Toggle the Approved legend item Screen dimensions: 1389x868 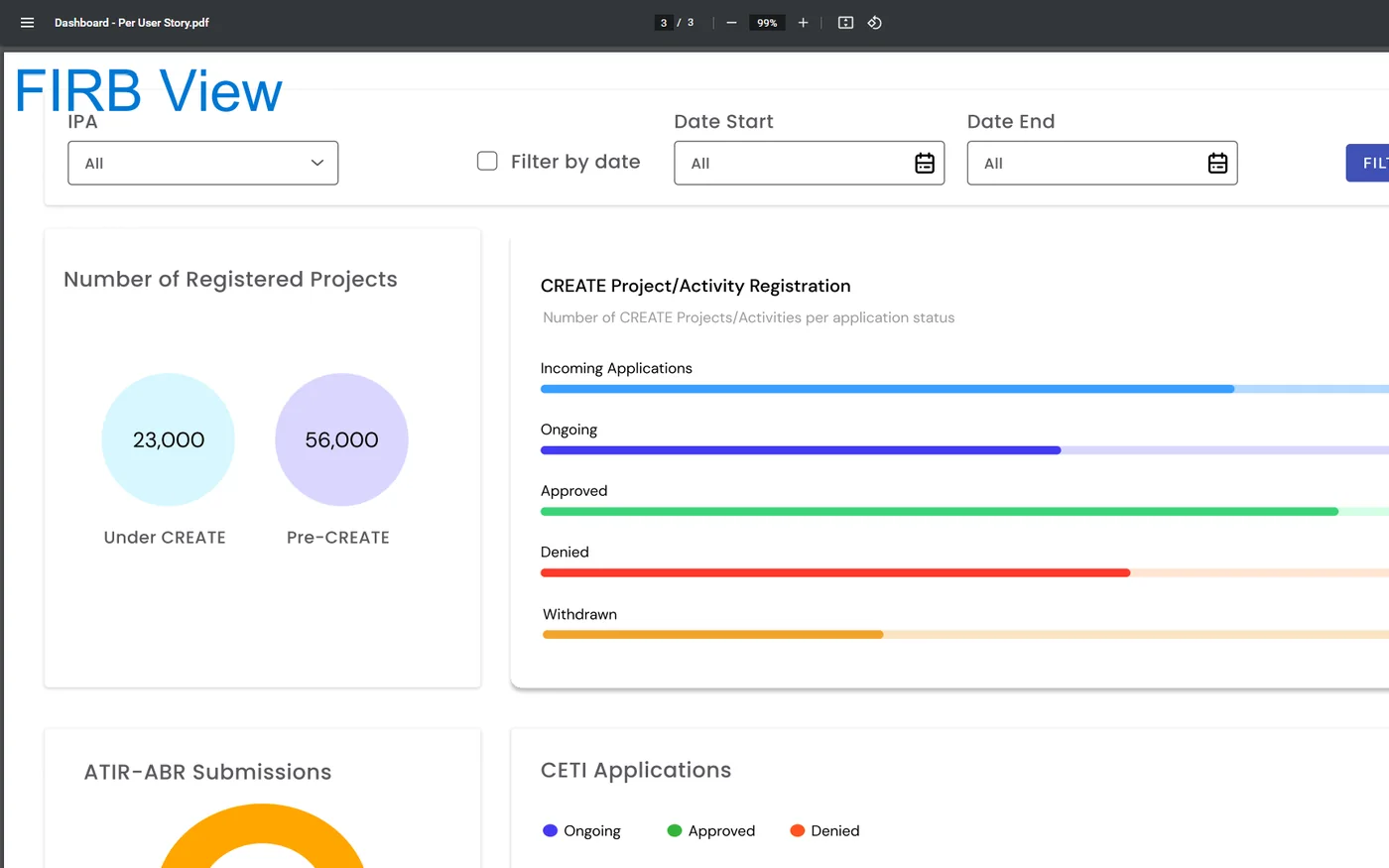point(710,831)
